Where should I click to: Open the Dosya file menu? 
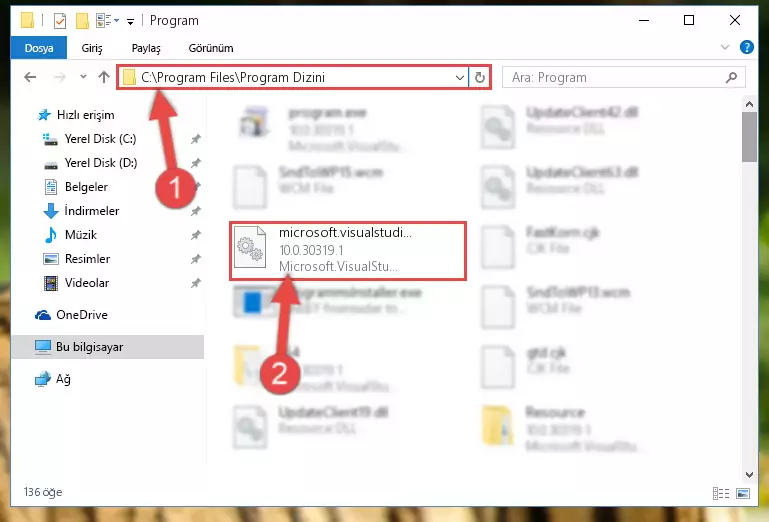[39, 48]
